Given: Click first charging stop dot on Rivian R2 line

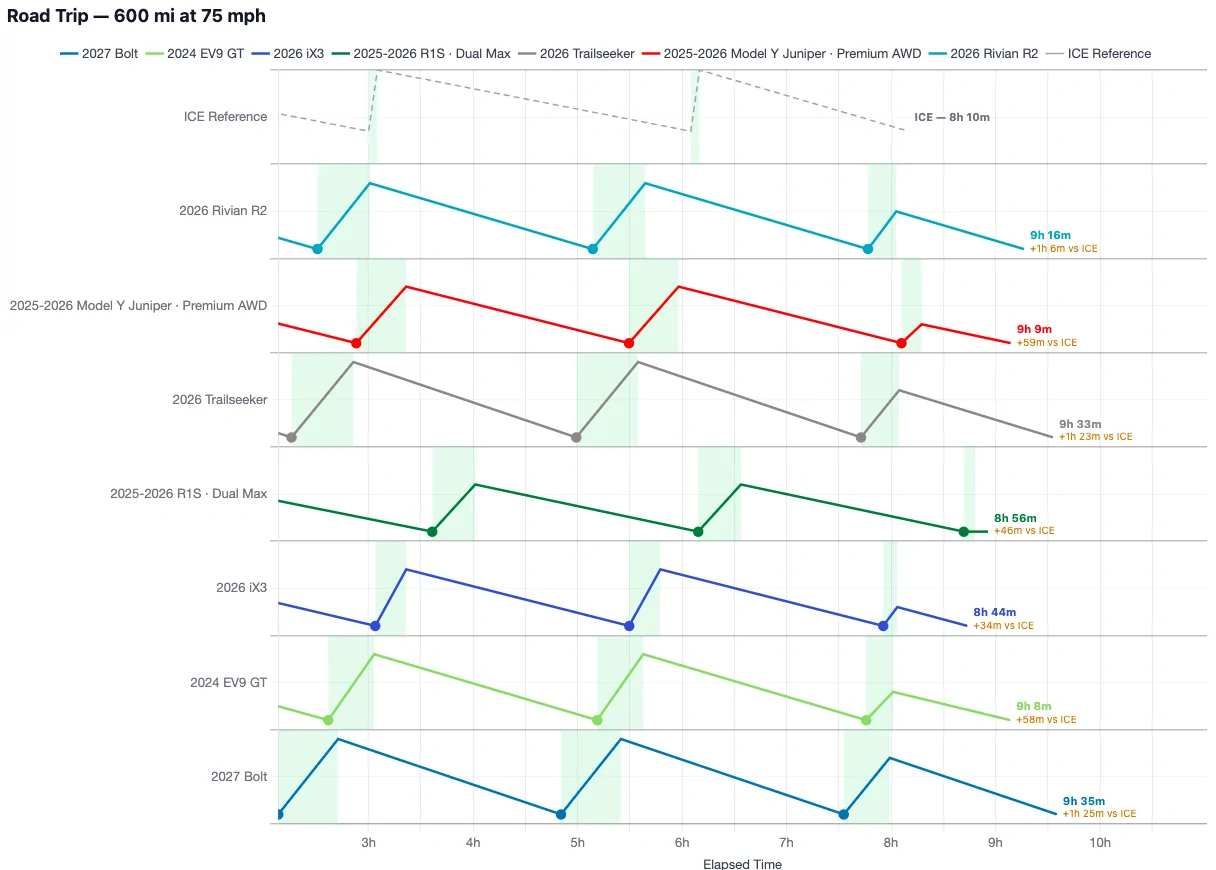Looking at the screenshot, I should (317, 249).
